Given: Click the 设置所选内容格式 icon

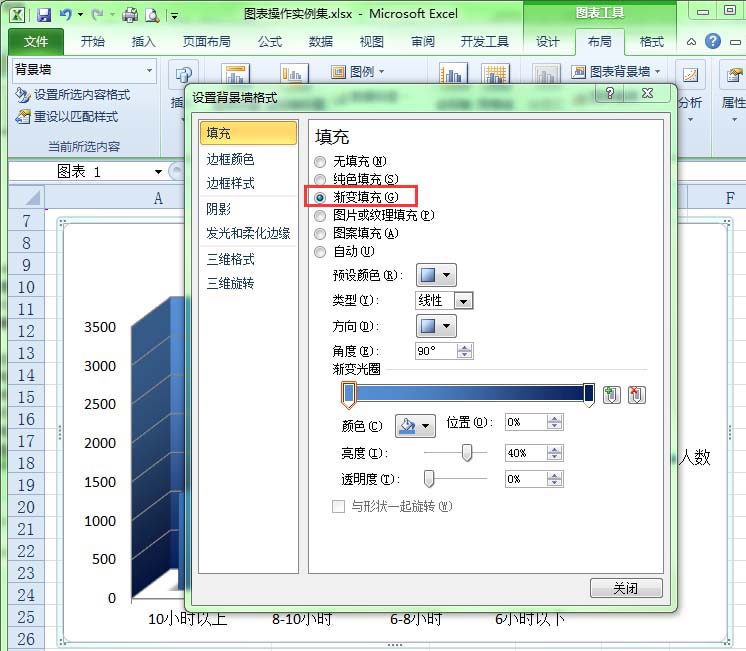Looking at the screenshot, I should click(22, 95).
